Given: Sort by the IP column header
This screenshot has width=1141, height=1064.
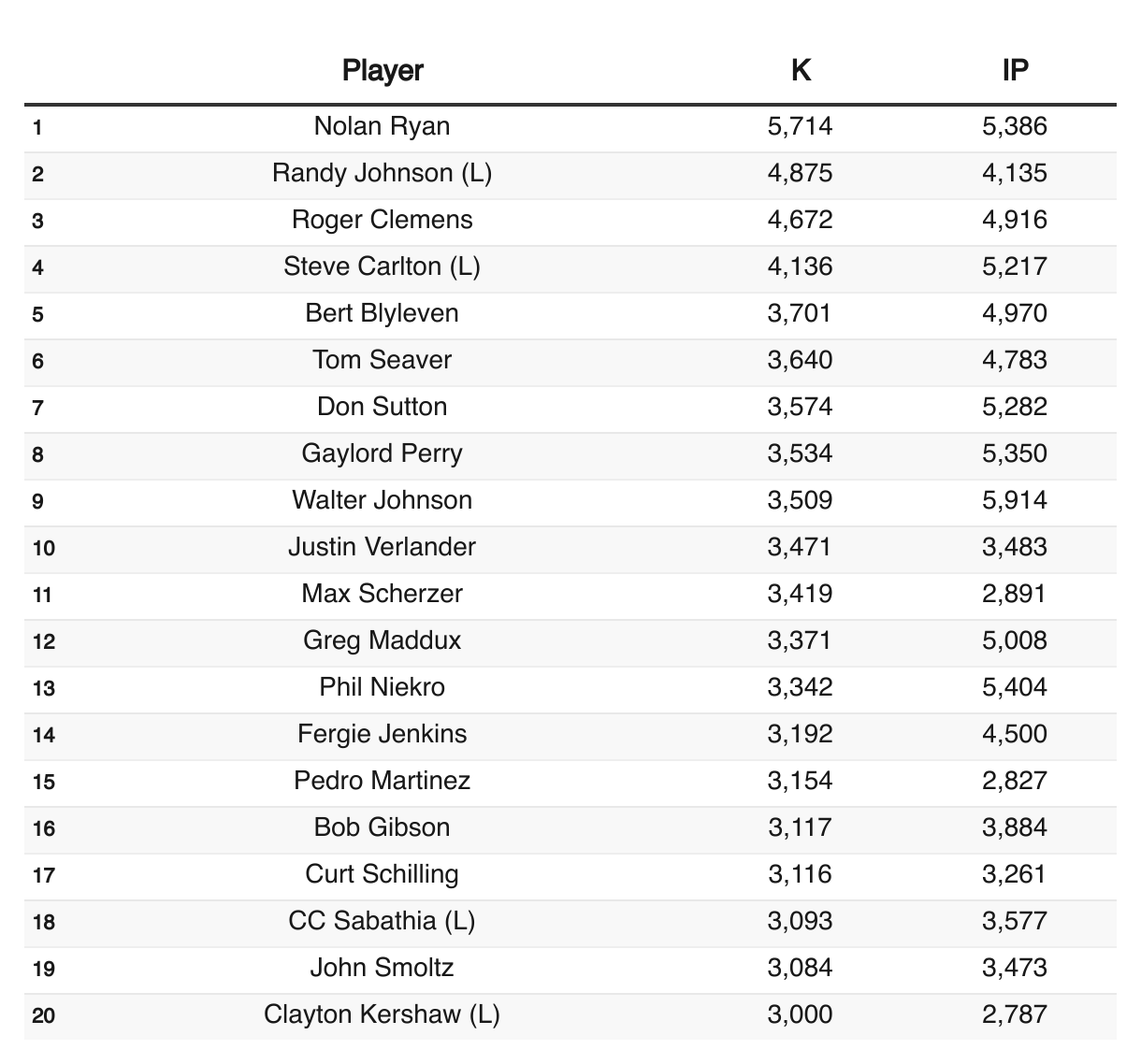Looking at the screenshot, I should pos(1015,70).
